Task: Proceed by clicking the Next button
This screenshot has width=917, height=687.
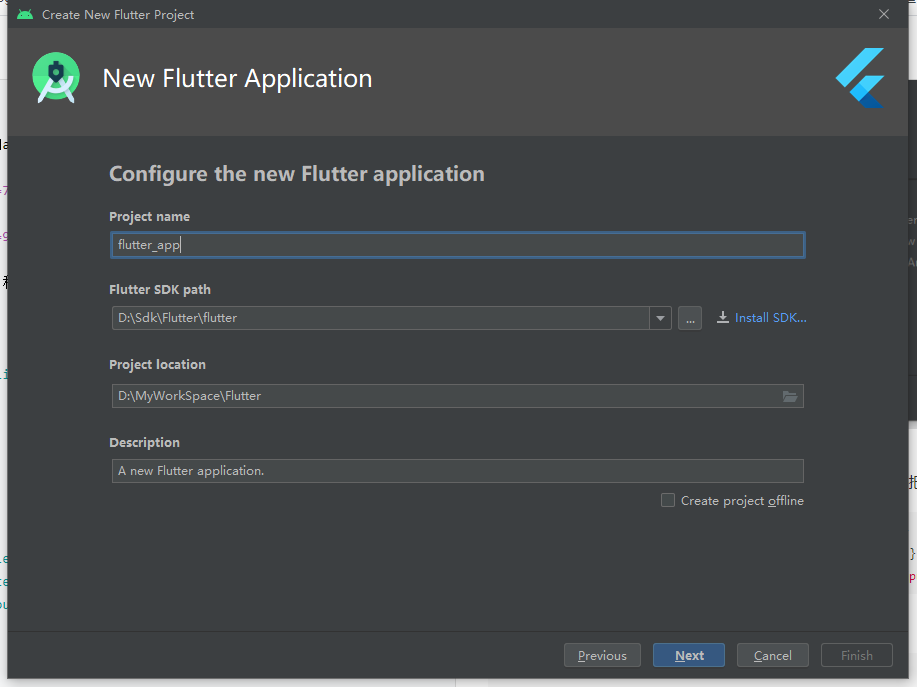Action: (x=689, y=656)
